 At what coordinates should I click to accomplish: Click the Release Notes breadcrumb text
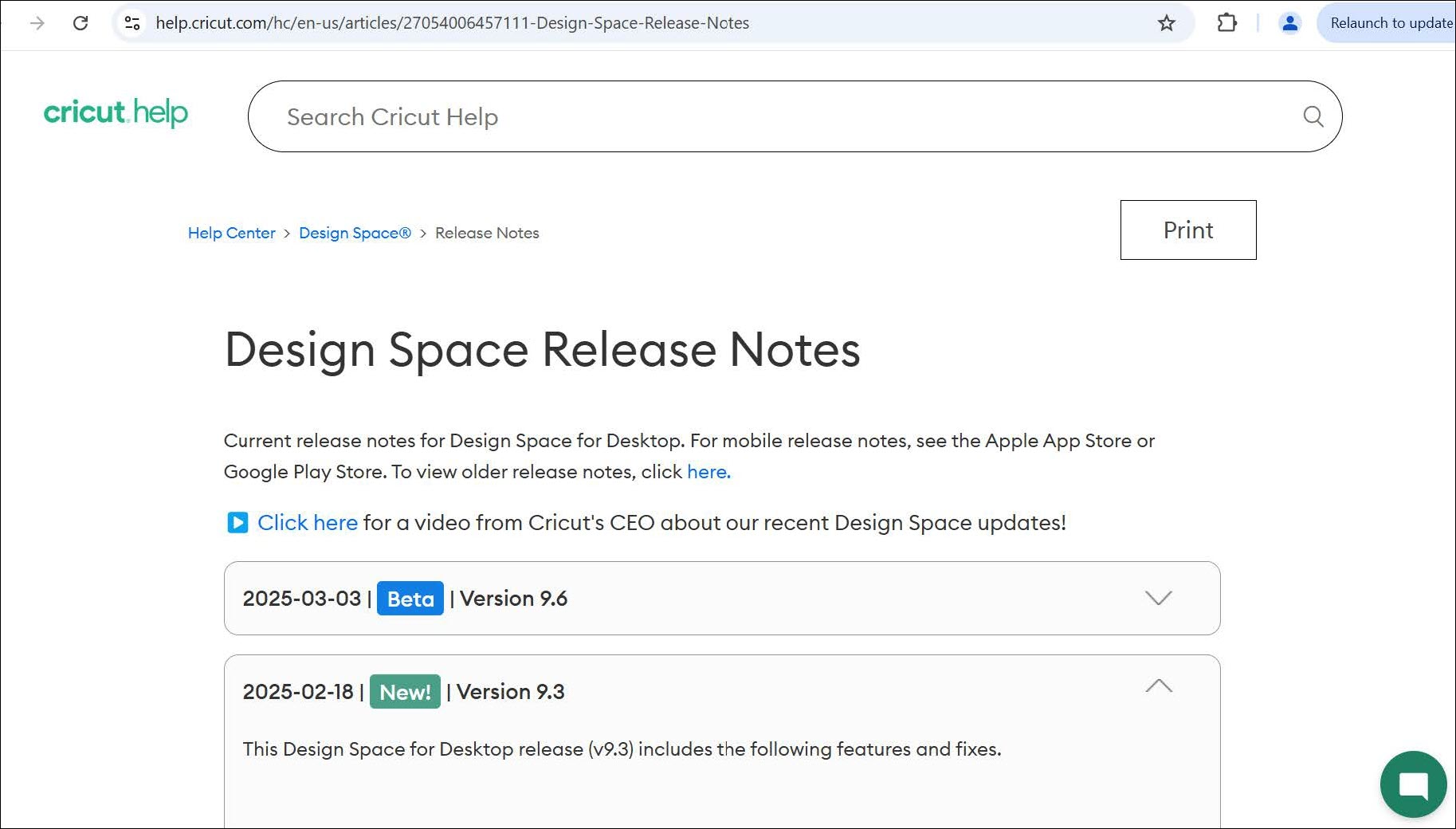[487, 233]
